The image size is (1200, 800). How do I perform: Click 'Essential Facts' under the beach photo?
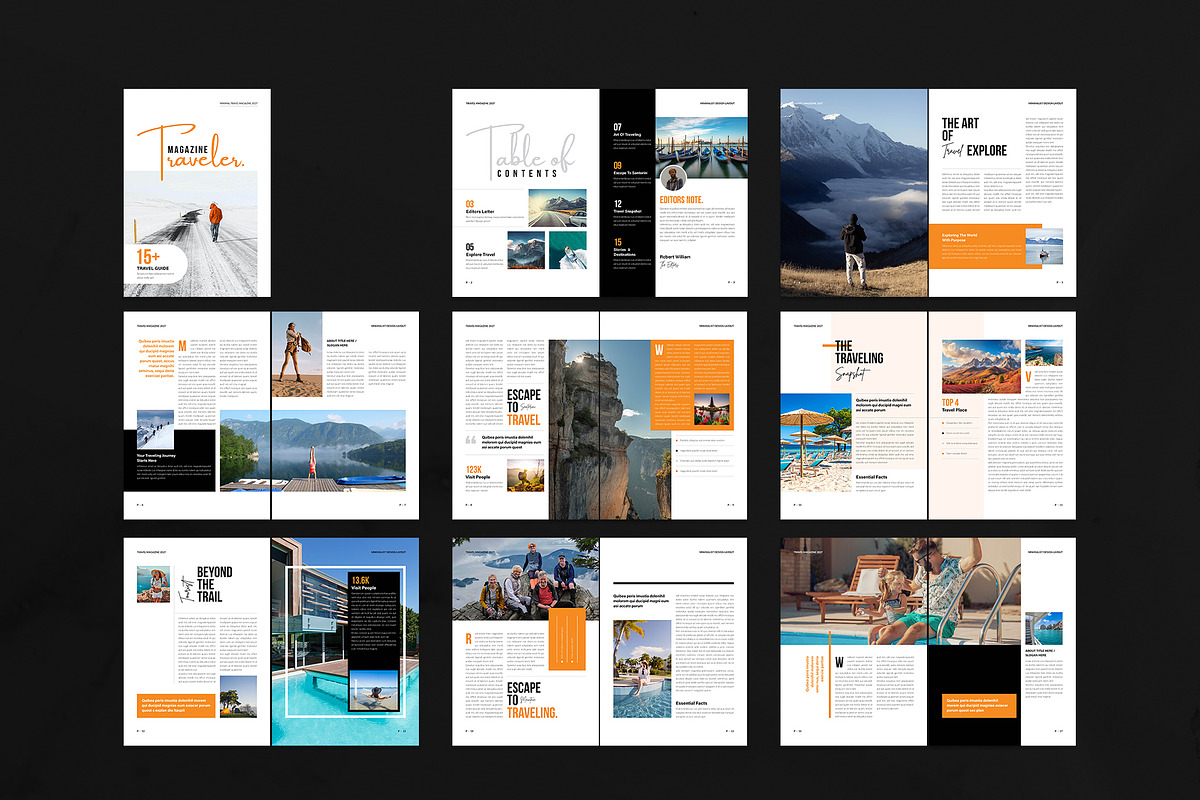tap(872, 477)
